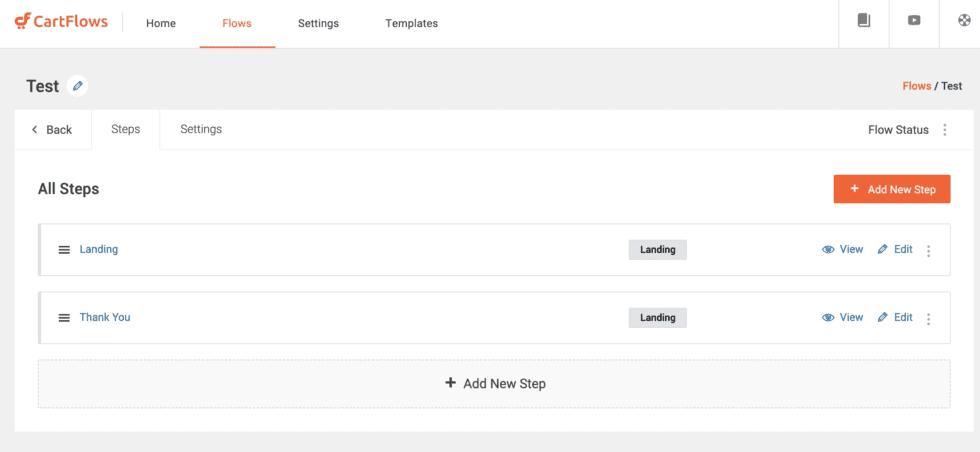Image resolution: width=980 pixels, height=452 pixels.
Task: Open the three-dot menu for Thank You step
Action: click(x=928, y=319)
